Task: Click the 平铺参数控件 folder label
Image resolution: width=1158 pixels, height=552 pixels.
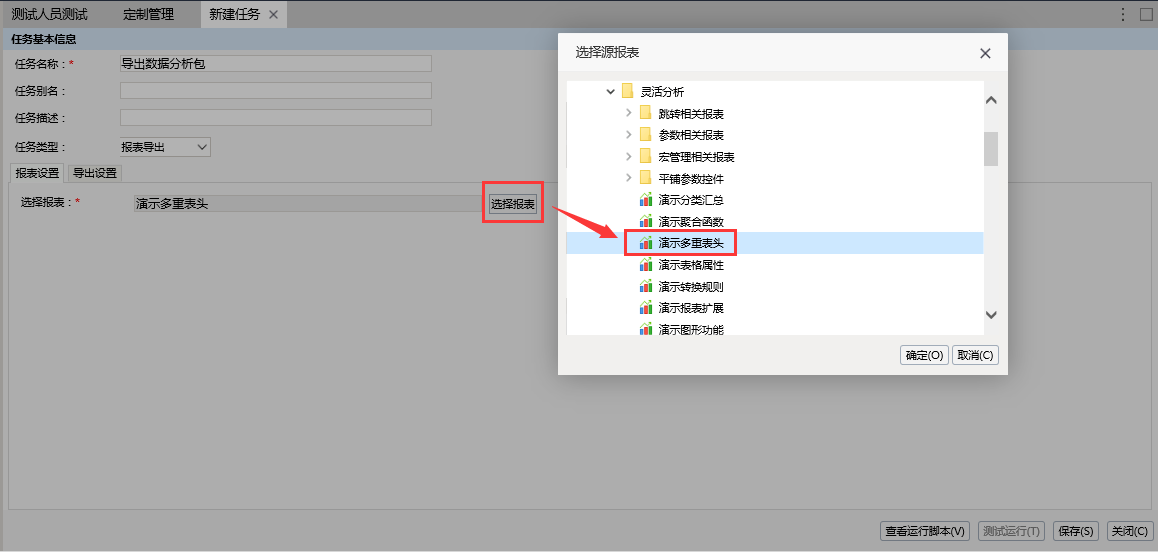Action: (x=691, y=178)
